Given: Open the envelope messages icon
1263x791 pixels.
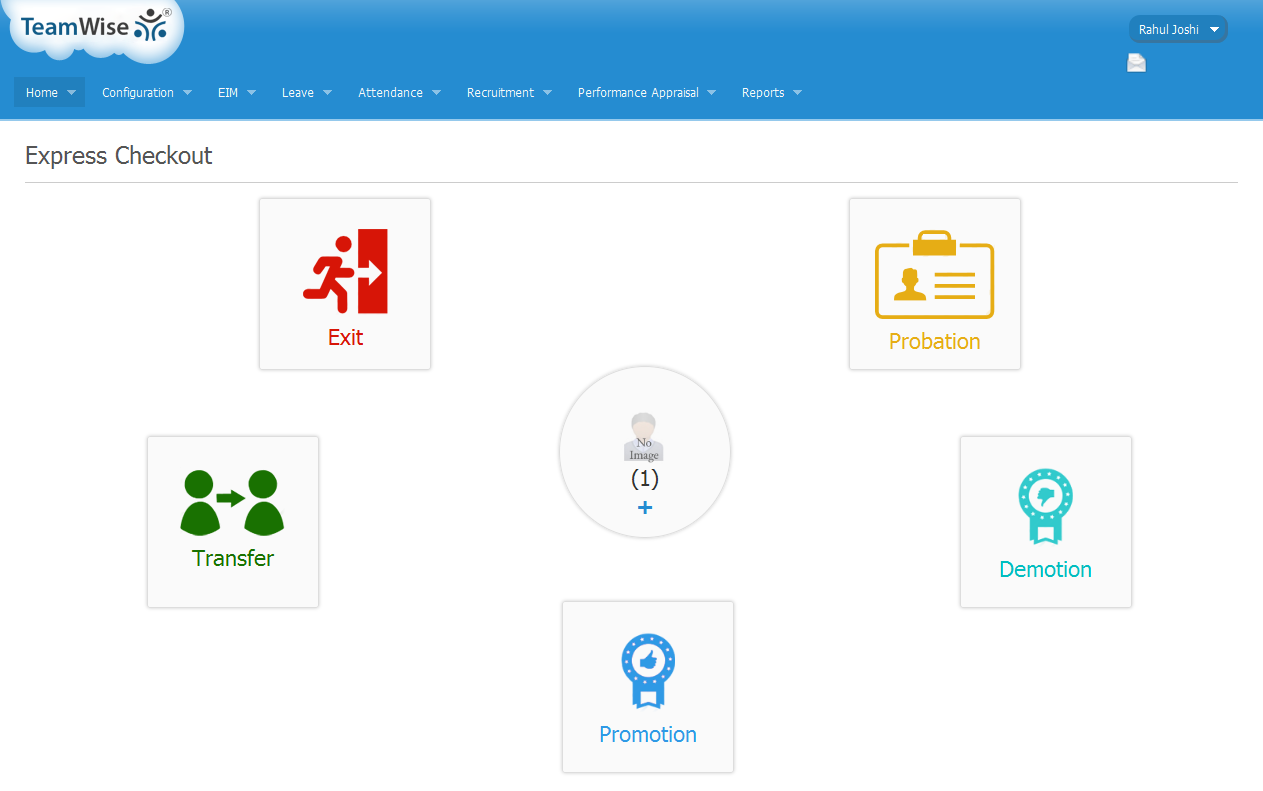Looking at the screenshot, I should pos(1136,64).
